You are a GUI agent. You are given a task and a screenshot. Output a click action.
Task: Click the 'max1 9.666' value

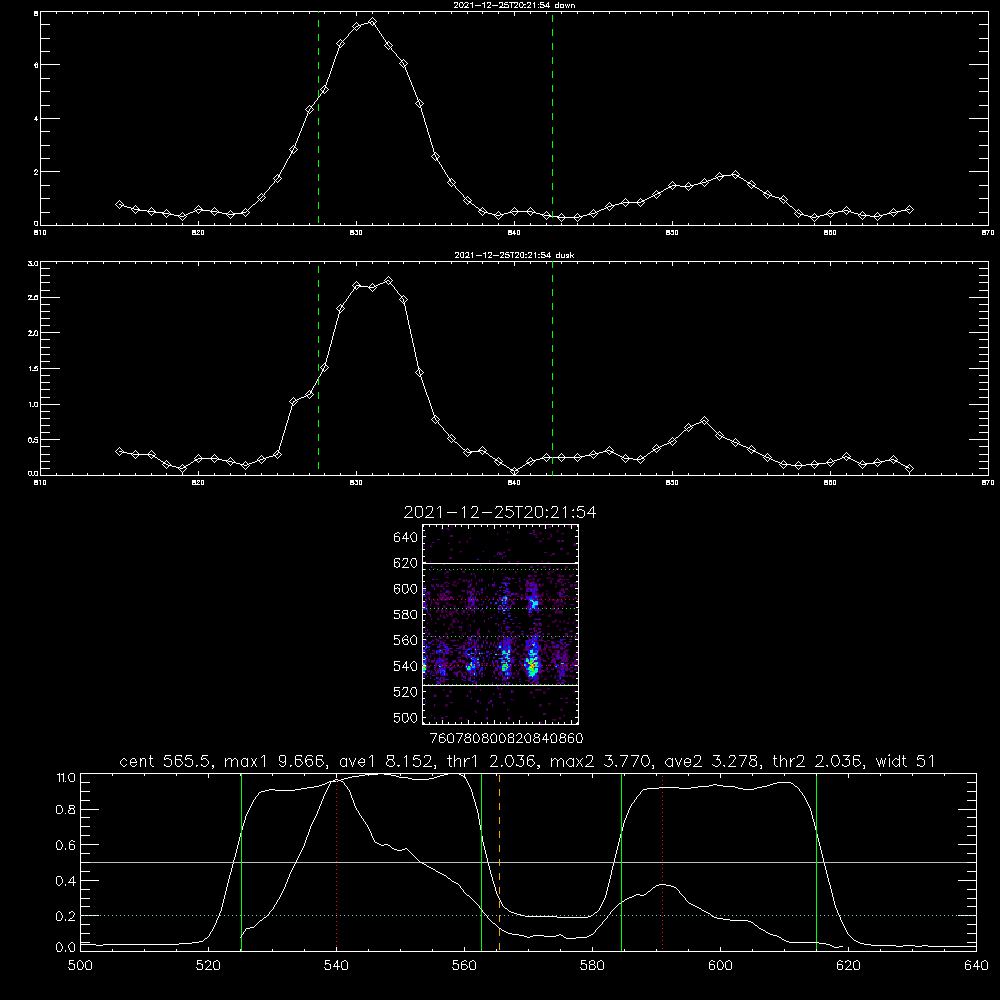(x=276, y=761)
